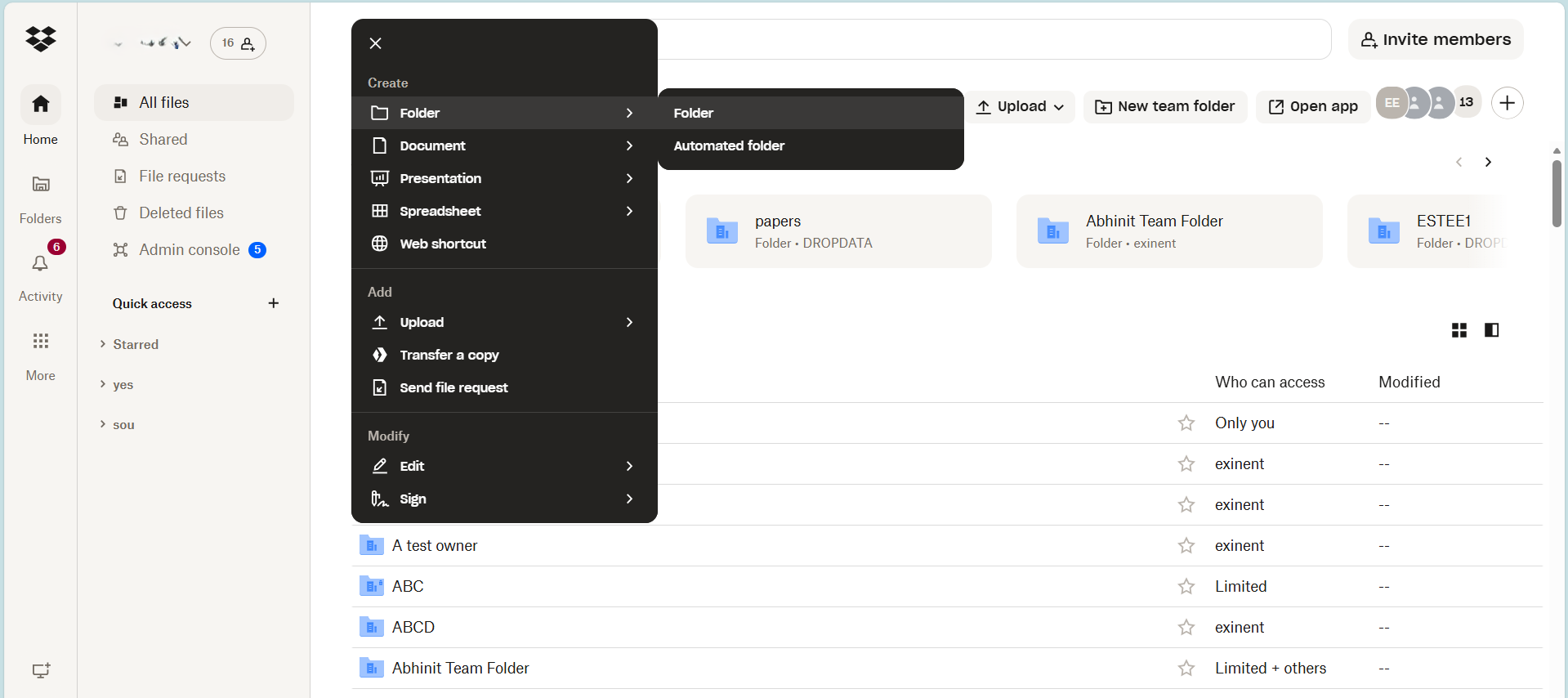Select Web shortcut menu item
This screenshot has width=1568, height=698.
coord(504,244)
